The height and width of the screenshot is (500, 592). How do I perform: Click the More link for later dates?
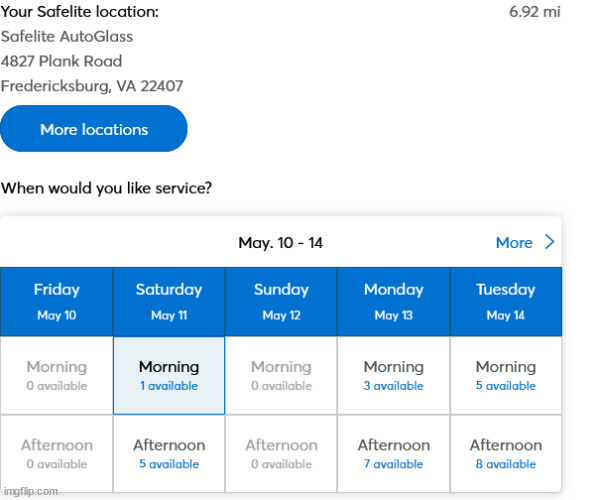514,242
